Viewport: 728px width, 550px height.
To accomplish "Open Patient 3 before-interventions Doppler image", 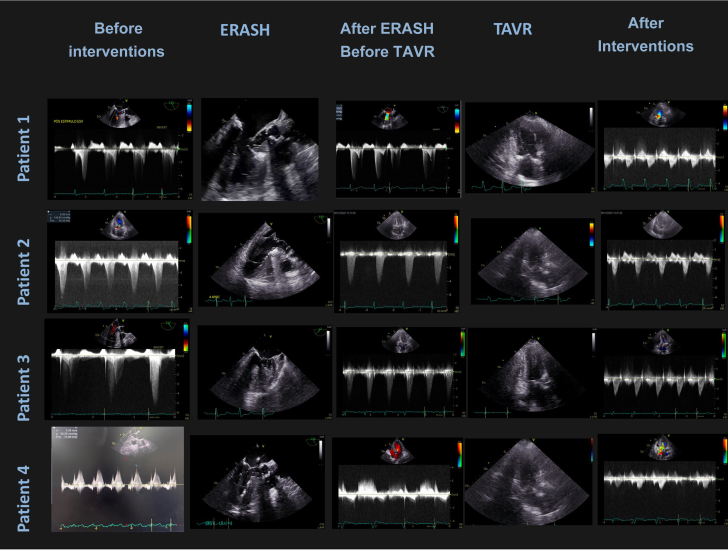I will click(x=117, y=369).
